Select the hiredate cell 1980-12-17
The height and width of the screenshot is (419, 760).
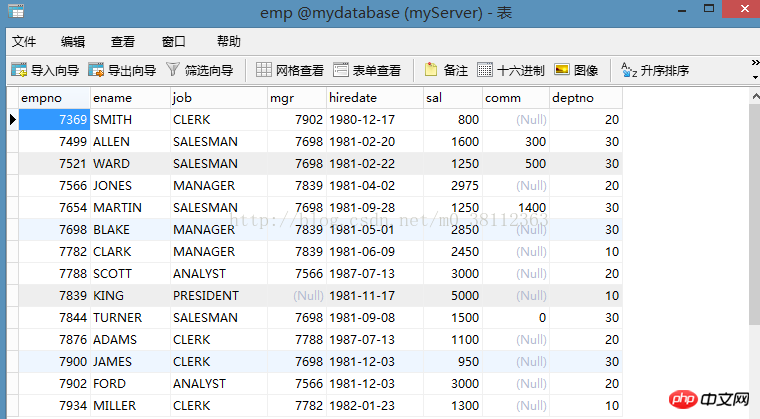click(x=375, y=119)
